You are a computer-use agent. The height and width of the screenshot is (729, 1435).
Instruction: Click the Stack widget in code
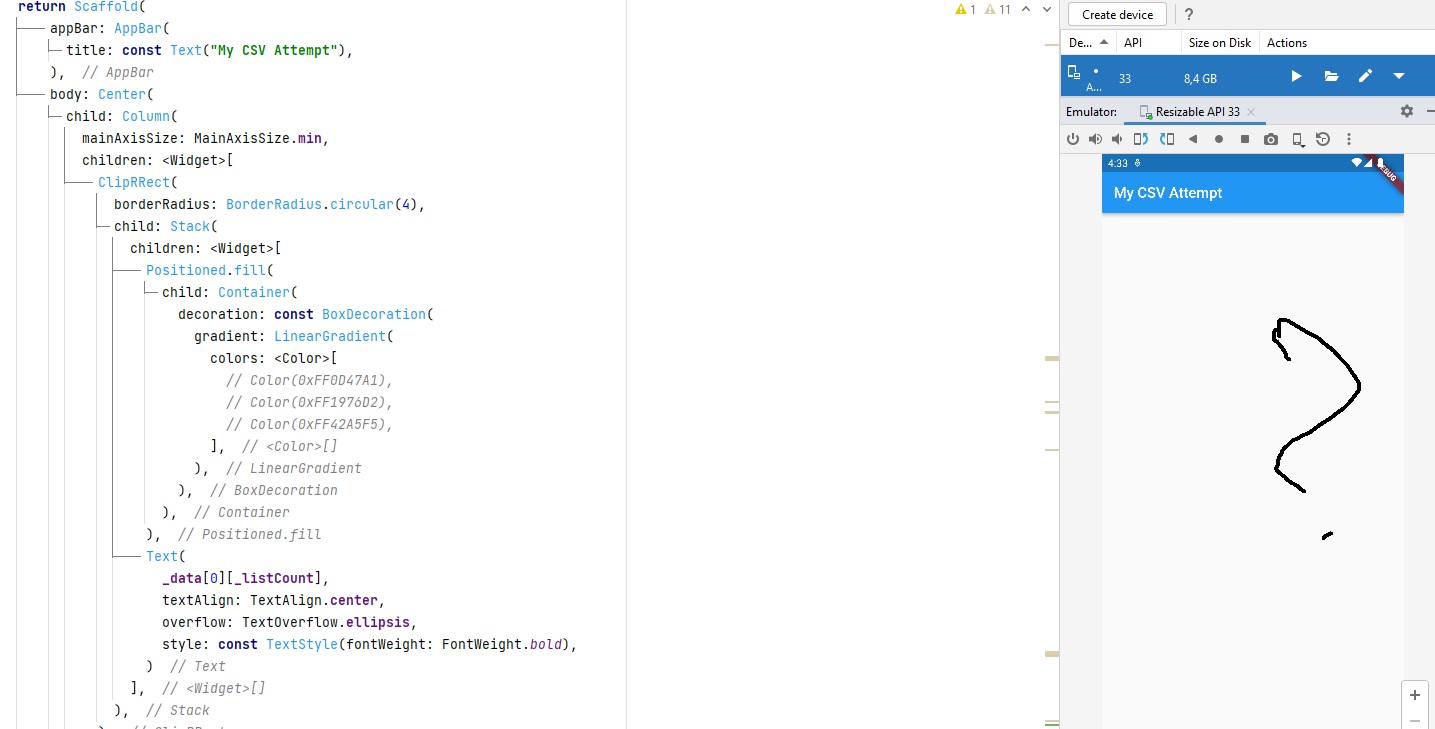[190, 226]
